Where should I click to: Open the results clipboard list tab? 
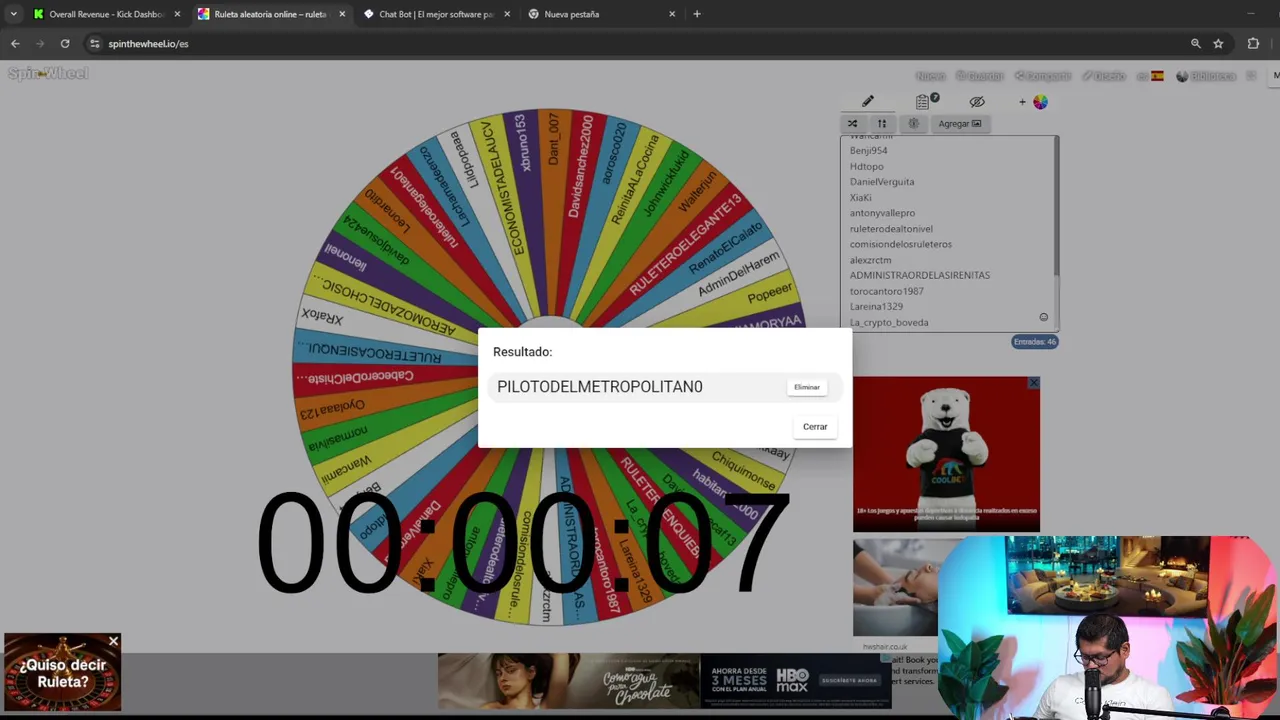923,101
